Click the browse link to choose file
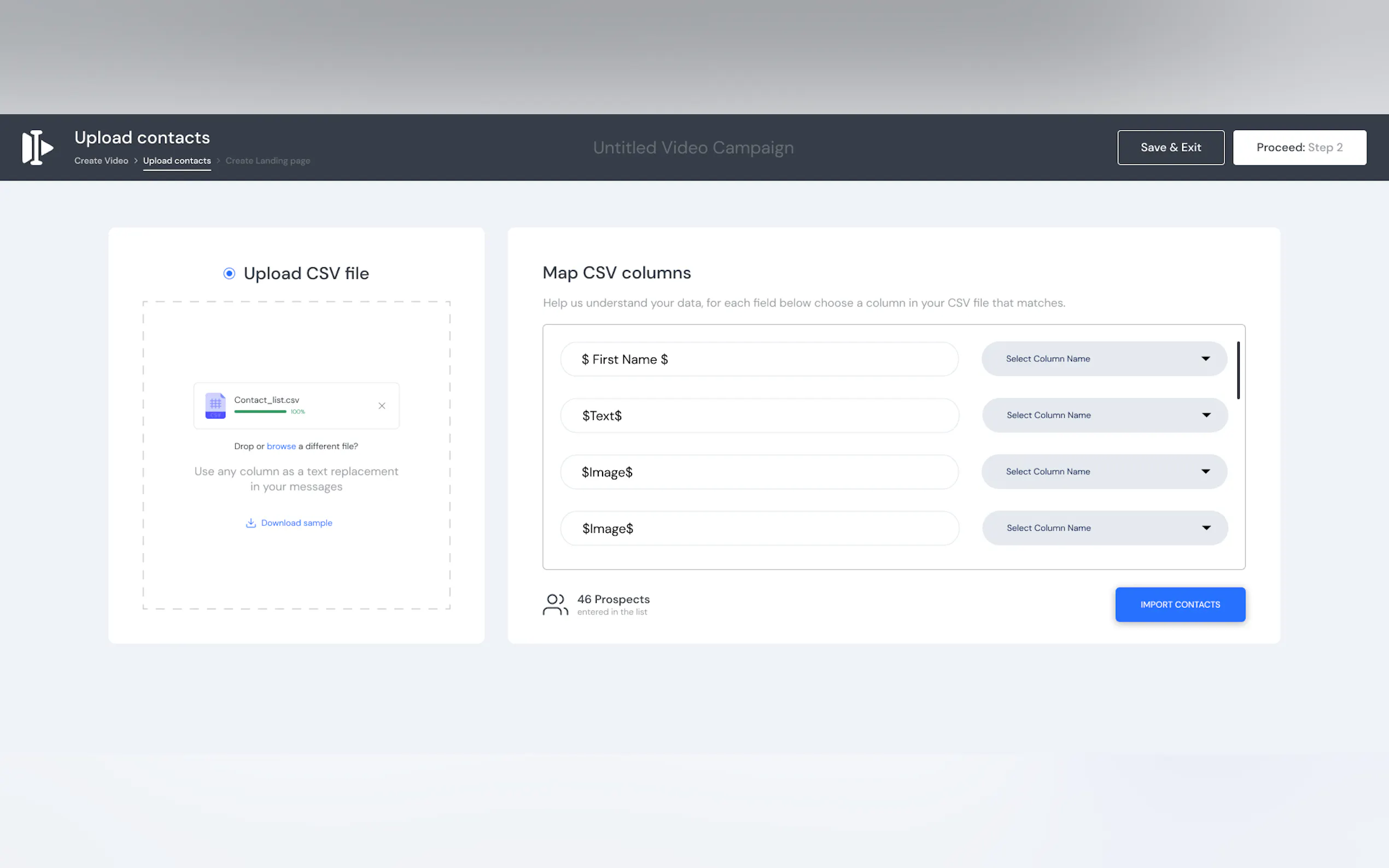The height and width of the screenshot is (868, 1389). (x=281, y=446)
